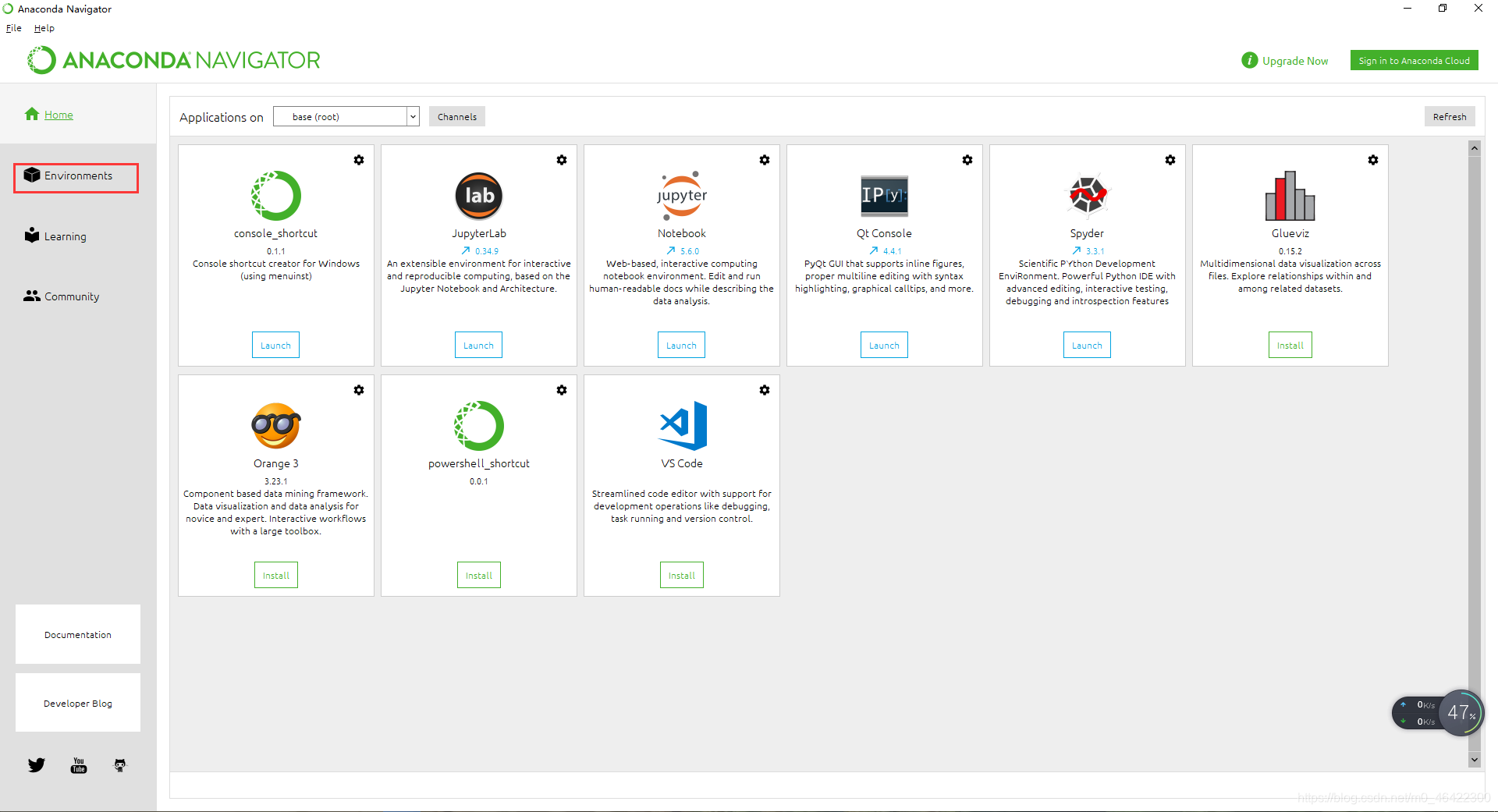Open settings gear on JupyterLab card
This screenshot has height=812, width=1498.
click(562, 160)
